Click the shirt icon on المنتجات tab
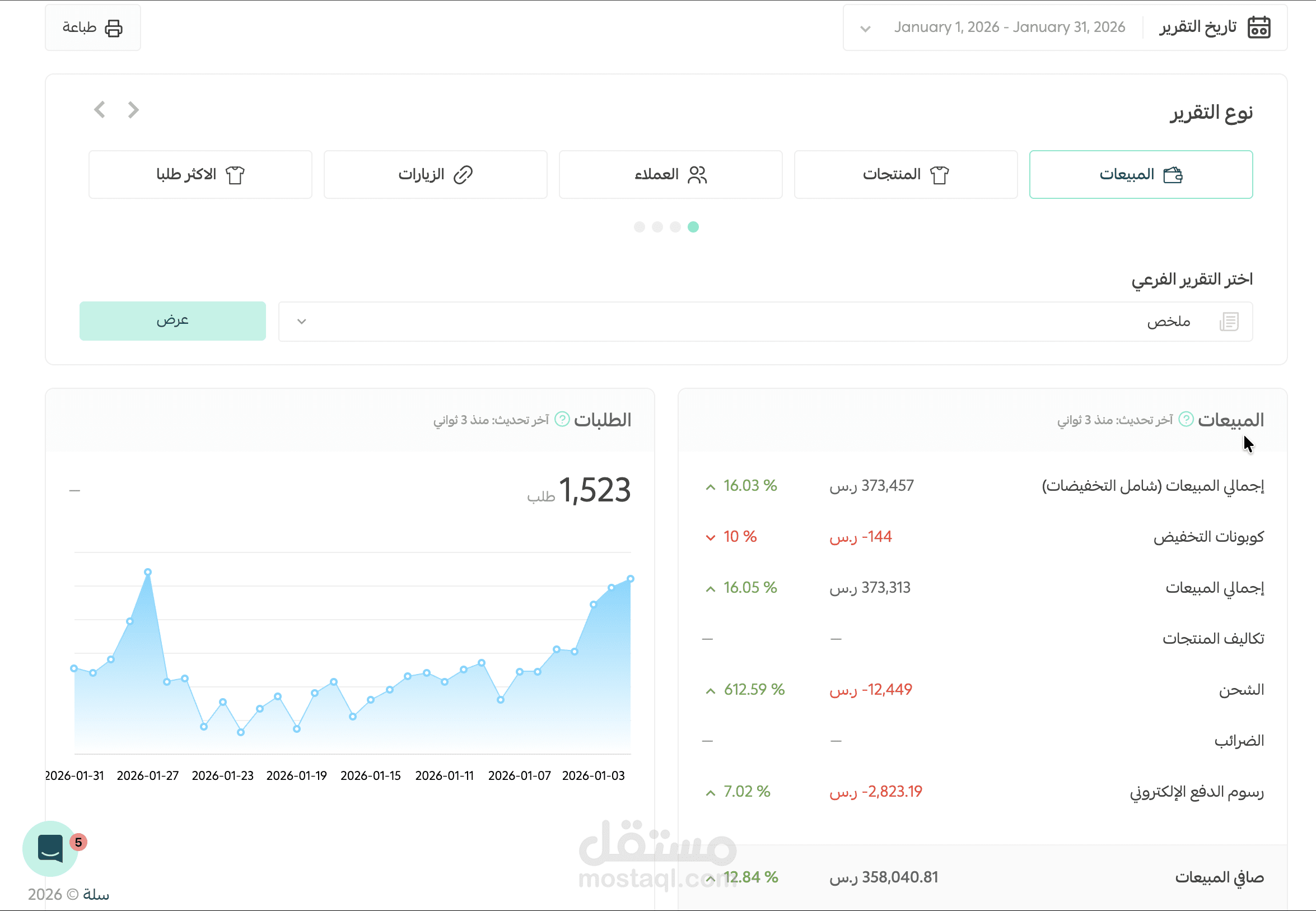 939,175
